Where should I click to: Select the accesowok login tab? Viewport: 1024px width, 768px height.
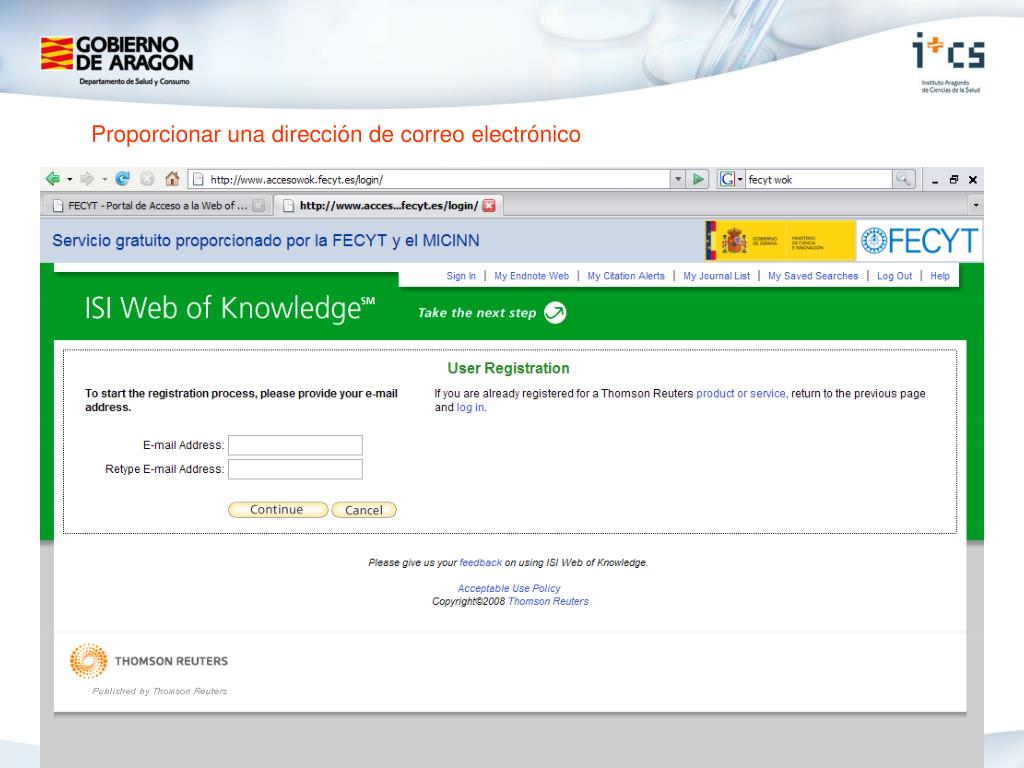388,206
